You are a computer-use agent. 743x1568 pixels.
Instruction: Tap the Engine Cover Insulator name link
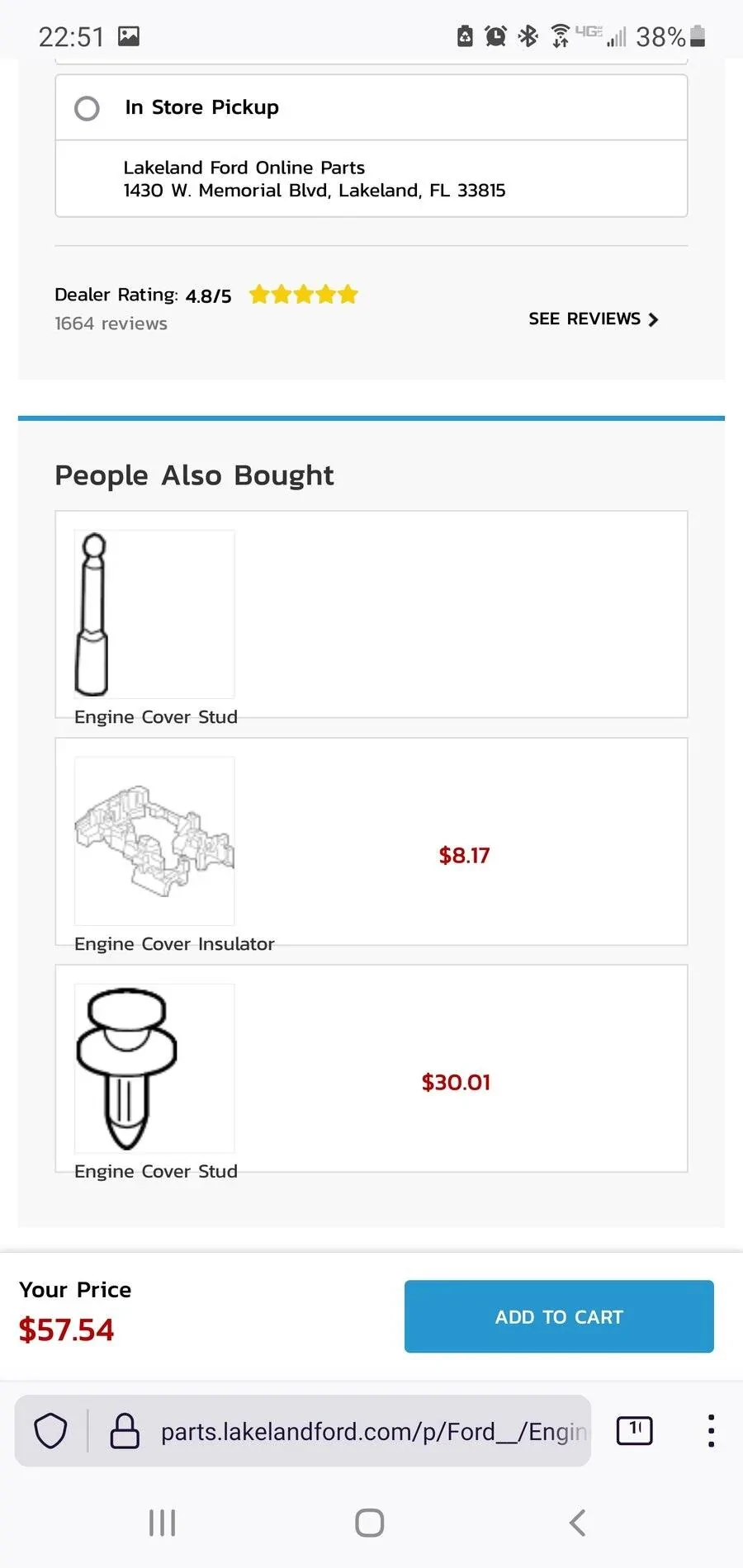174,944
